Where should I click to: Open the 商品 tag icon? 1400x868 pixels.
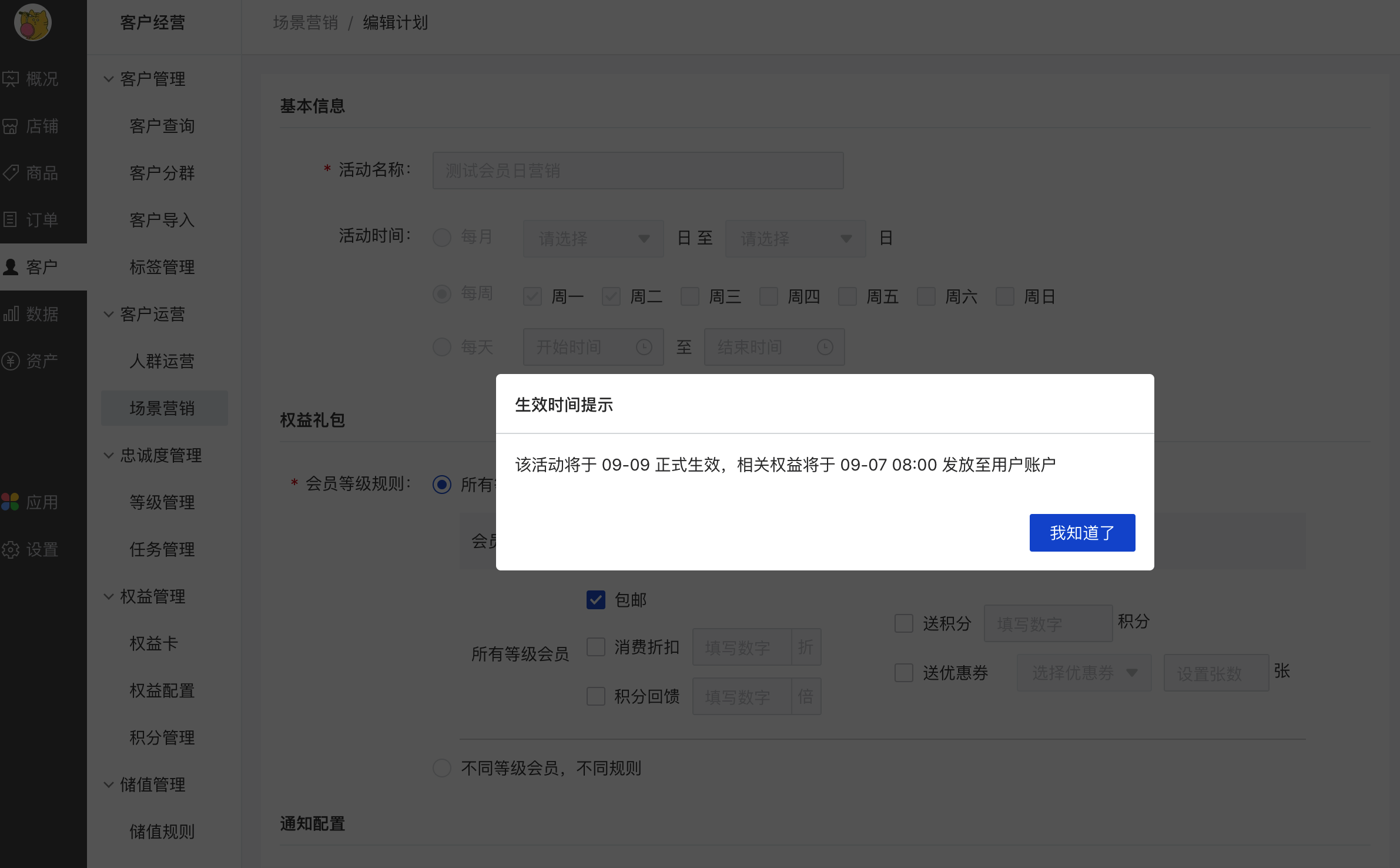click(x=11, y=173)
